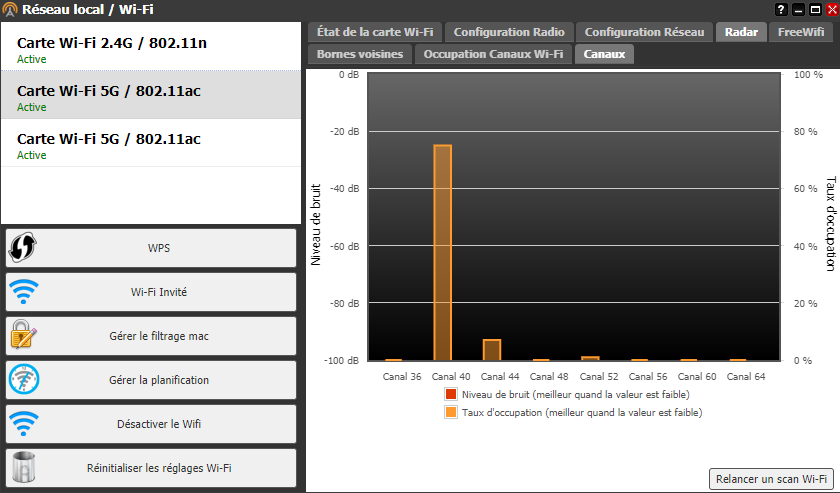The width and height of the screenshot is (840, 493).
Task: Click the Canal 44 occupancy bar
Action: point(492,350)
